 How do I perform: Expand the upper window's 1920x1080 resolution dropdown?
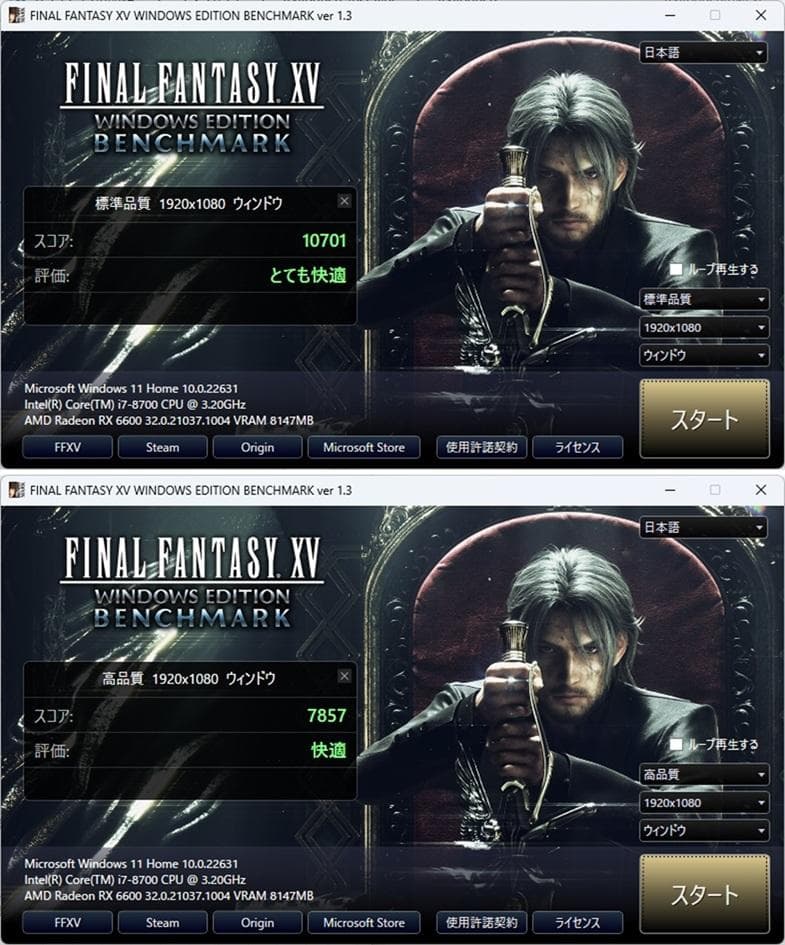pos(704,327)
